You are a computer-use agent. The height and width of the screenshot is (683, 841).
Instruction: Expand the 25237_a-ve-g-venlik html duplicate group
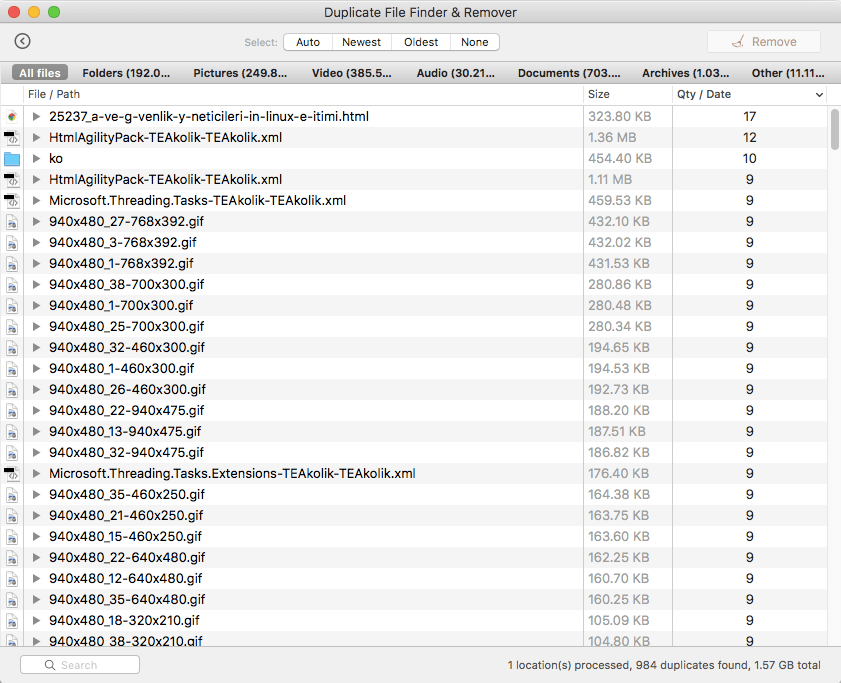pyautogui.click(x=36, y=116)
